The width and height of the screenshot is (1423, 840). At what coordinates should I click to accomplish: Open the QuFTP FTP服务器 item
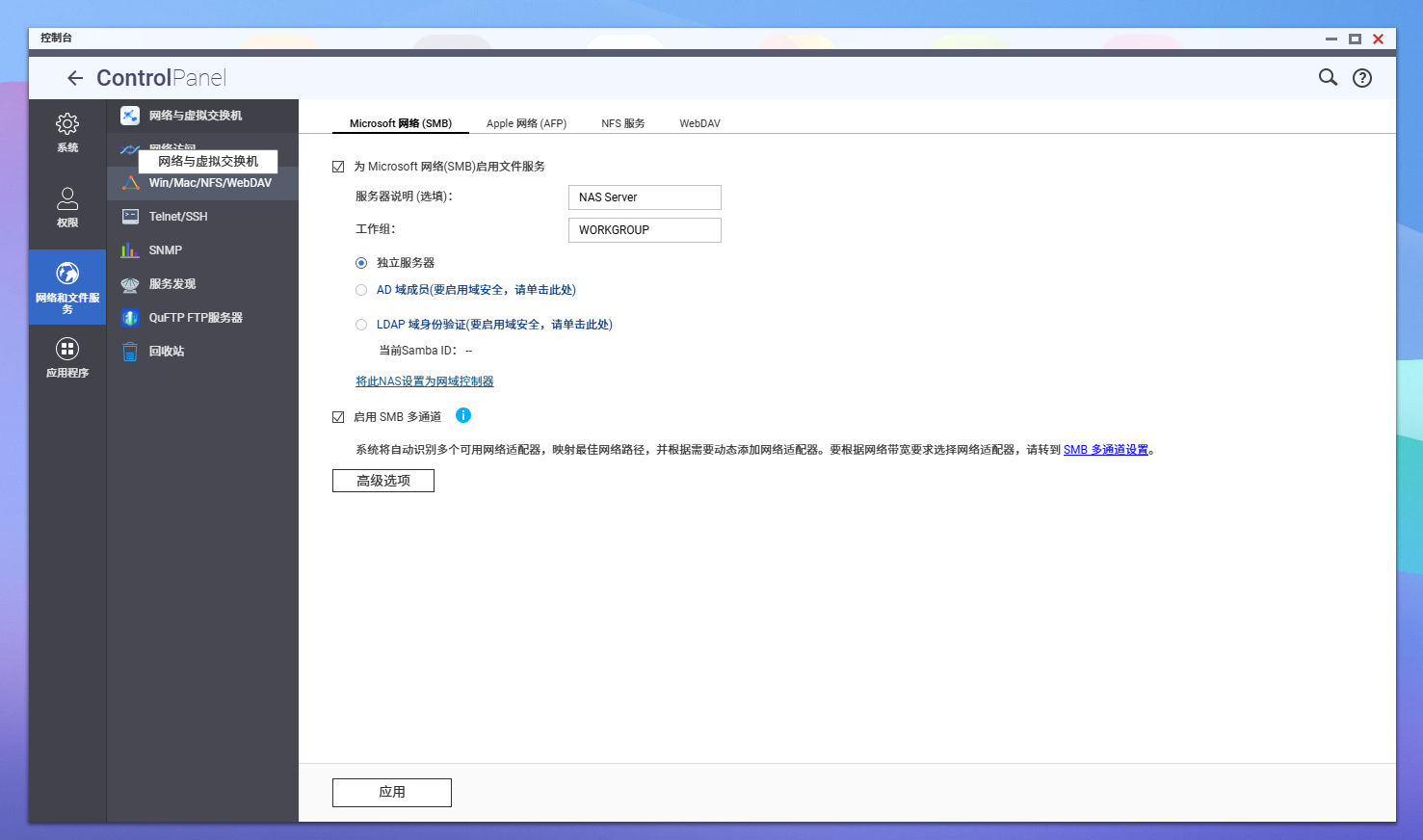(x=195, y=318)
